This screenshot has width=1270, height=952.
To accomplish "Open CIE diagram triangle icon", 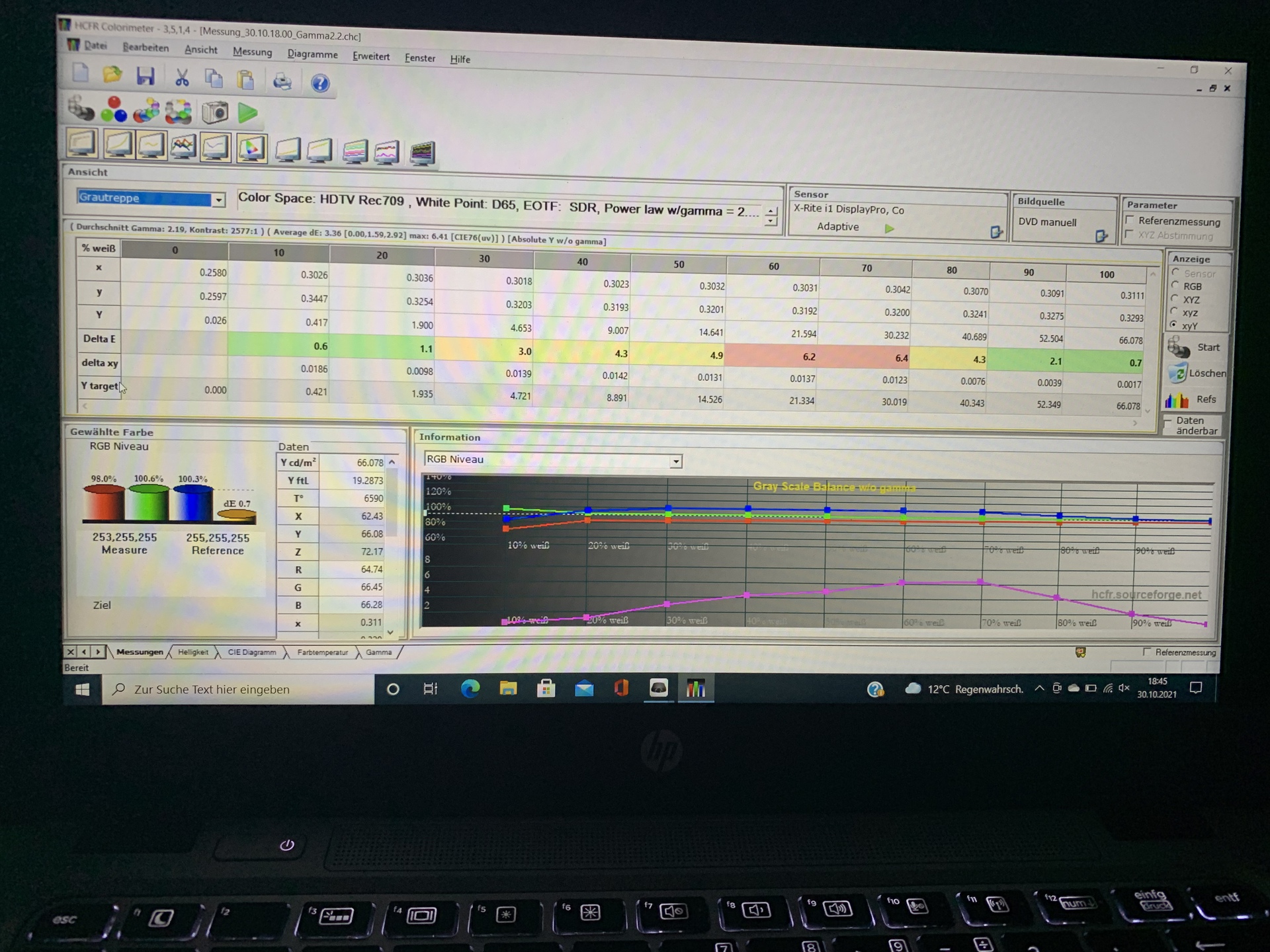I will [251, 149].
